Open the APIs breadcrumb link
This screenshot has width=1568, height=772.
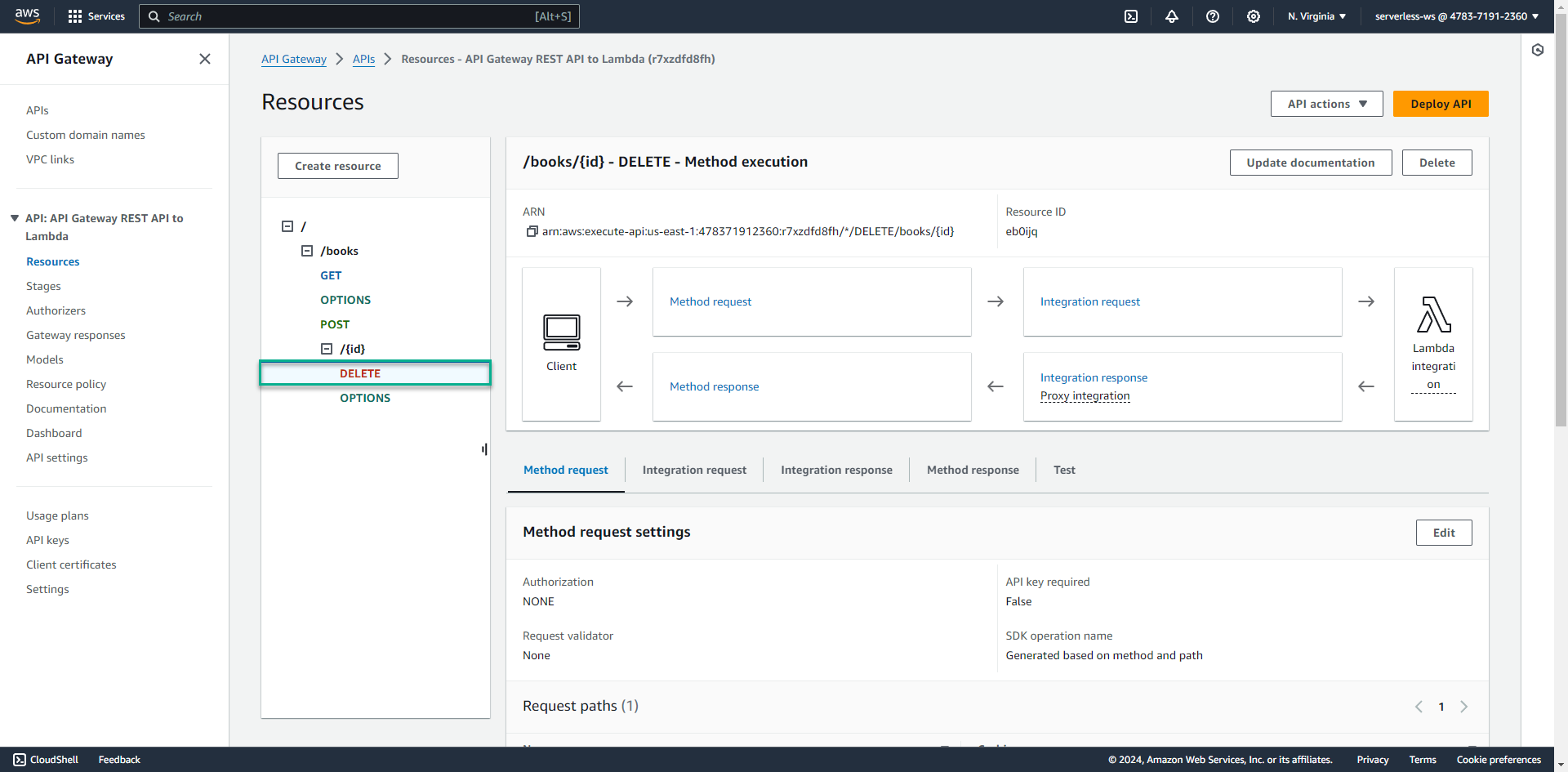[364, 59]
